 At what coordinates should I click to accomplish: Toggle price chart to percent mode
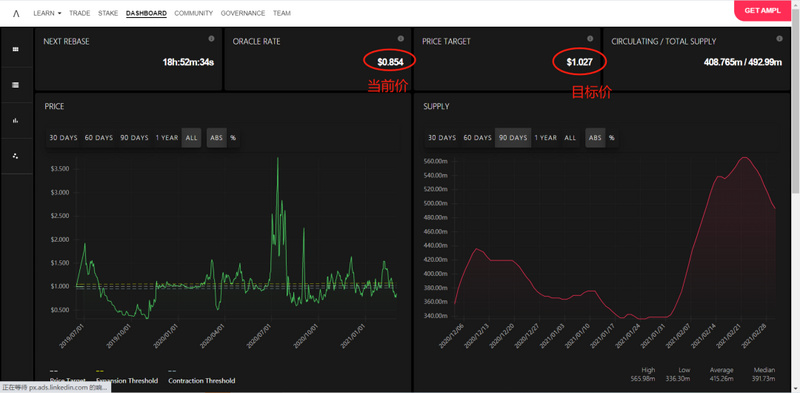233,138
